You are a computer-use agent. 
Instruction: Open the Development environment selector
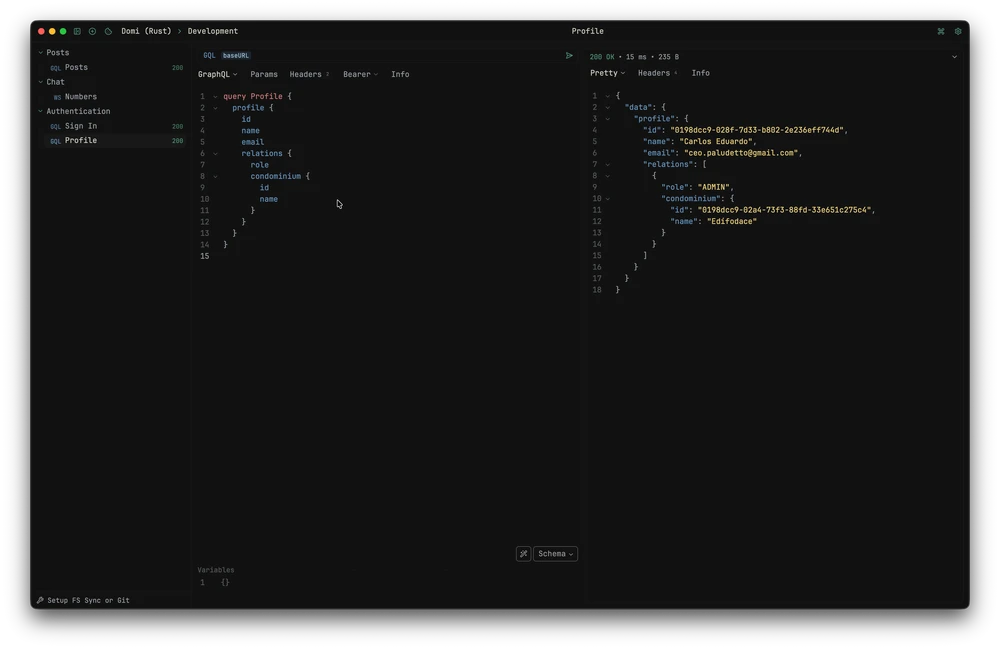tap(212, 31)
